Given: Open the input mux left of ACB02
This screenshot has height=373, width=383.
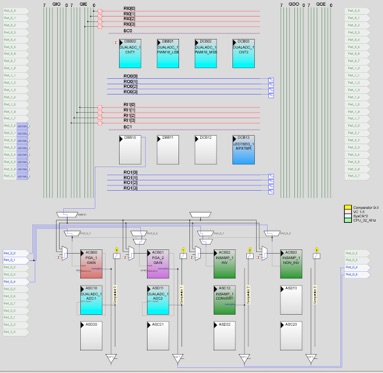Looking at the screenshot, I should click(198, 254).
